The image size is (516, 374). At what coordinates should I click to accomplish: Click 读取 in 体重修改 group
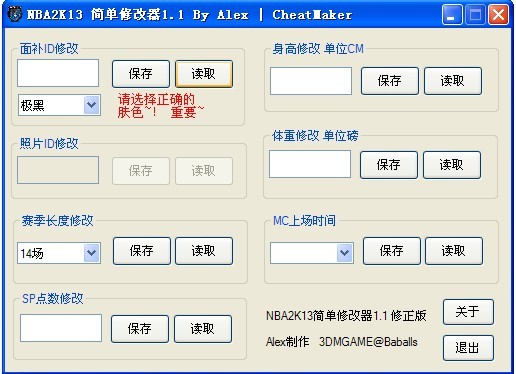pos(452,165)
